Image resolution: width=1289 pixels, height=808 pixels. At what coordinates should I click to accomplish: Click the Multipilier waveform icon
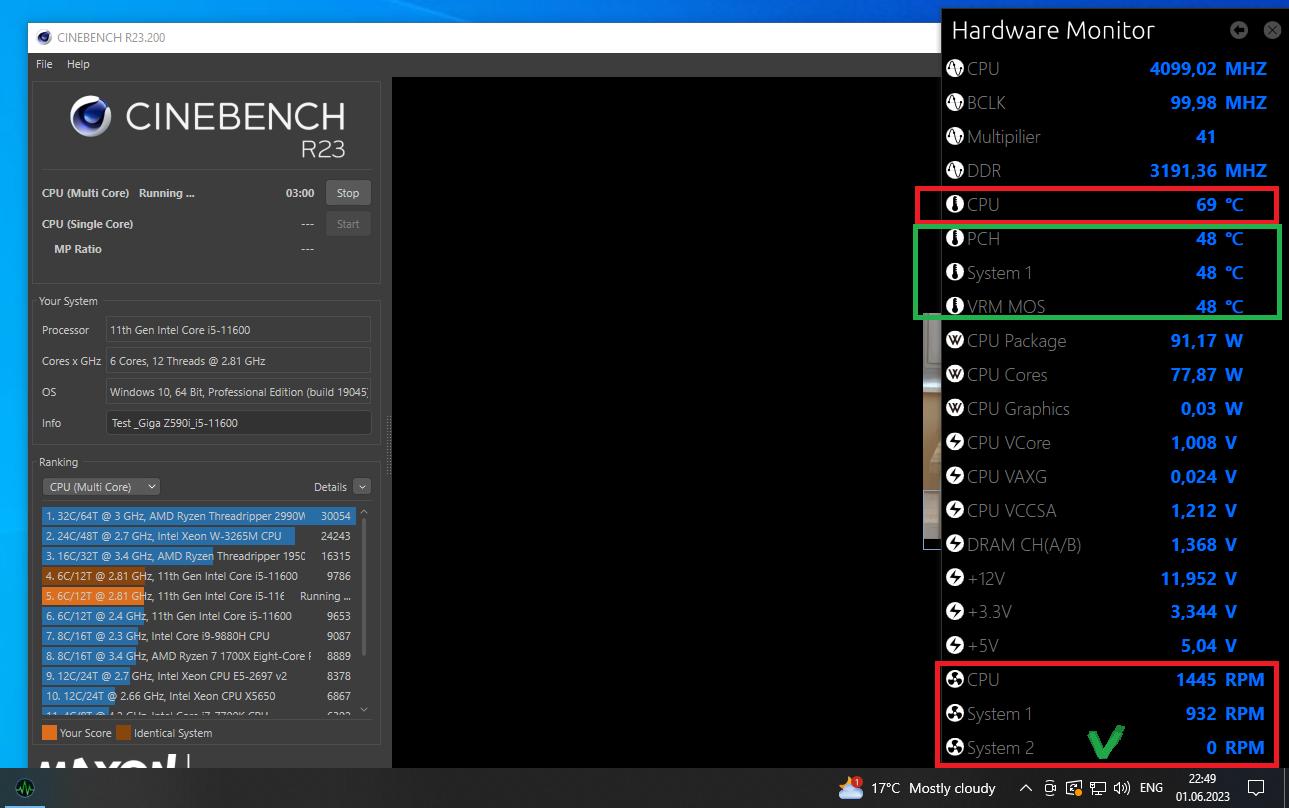coord(955,137)
